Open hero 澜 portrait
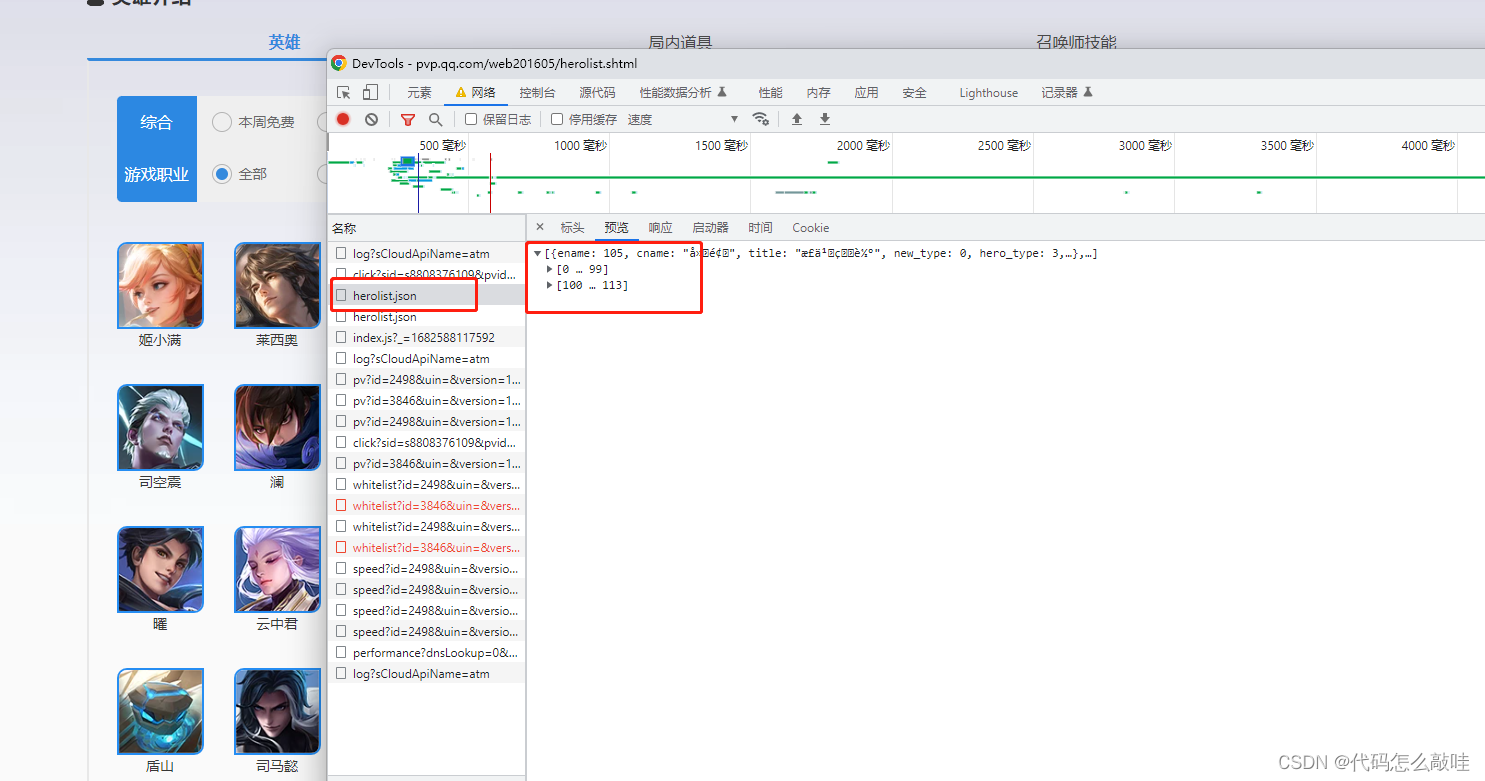 pos(277,427)
